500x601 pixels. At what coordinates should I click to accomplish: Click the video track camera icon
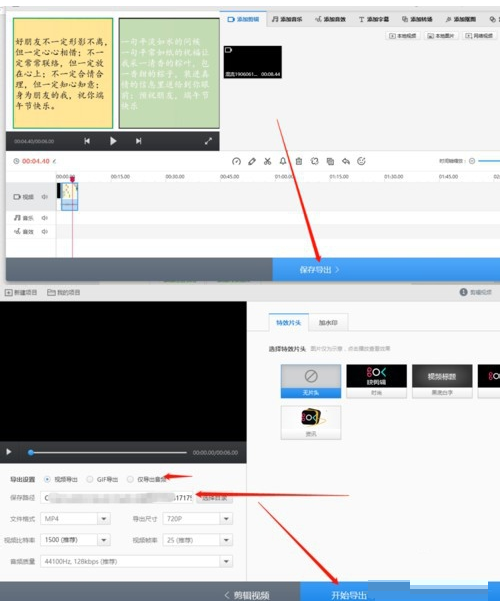pyautogui.click(x=17, y=197)
